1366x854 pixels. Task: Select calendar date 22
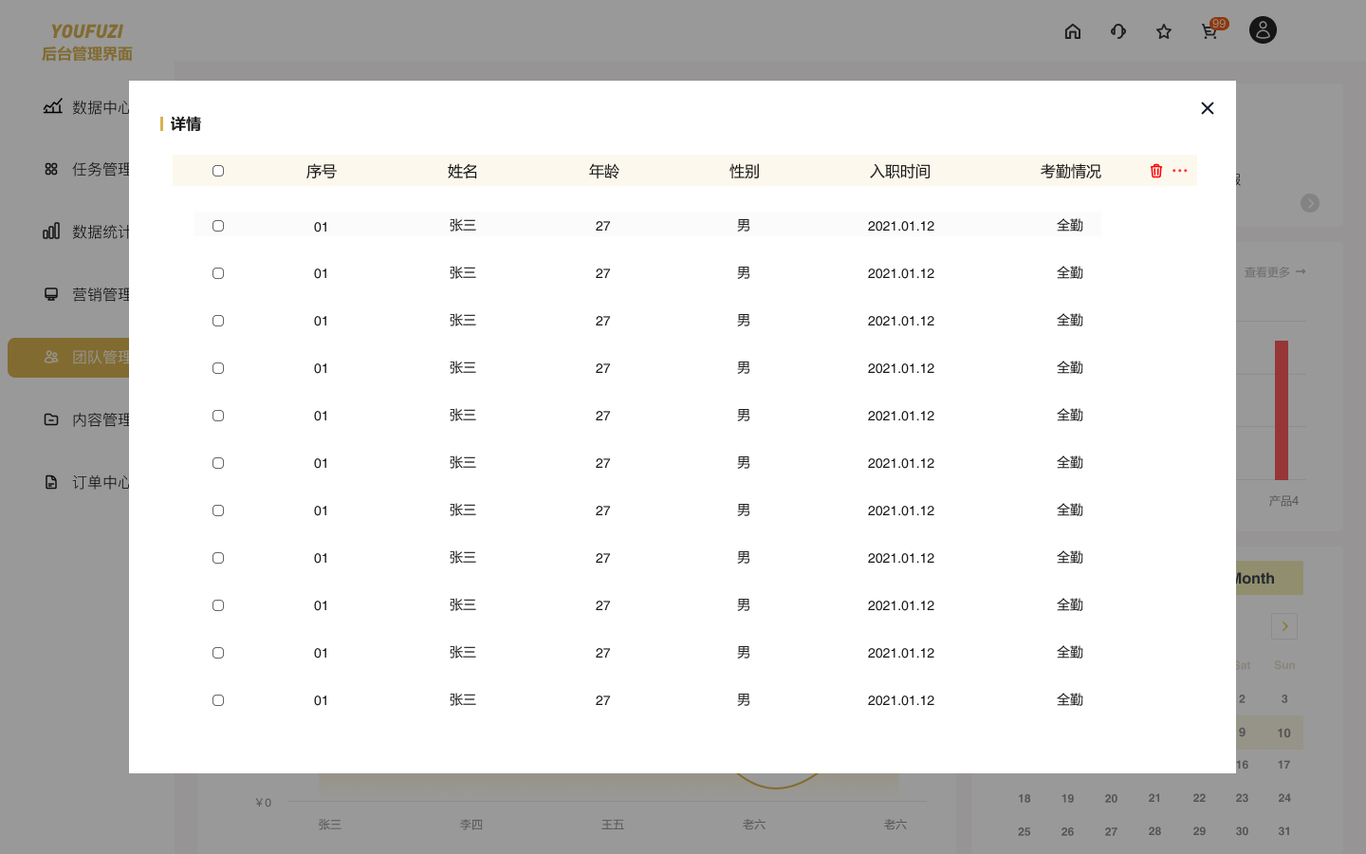tap(1199, 798)
